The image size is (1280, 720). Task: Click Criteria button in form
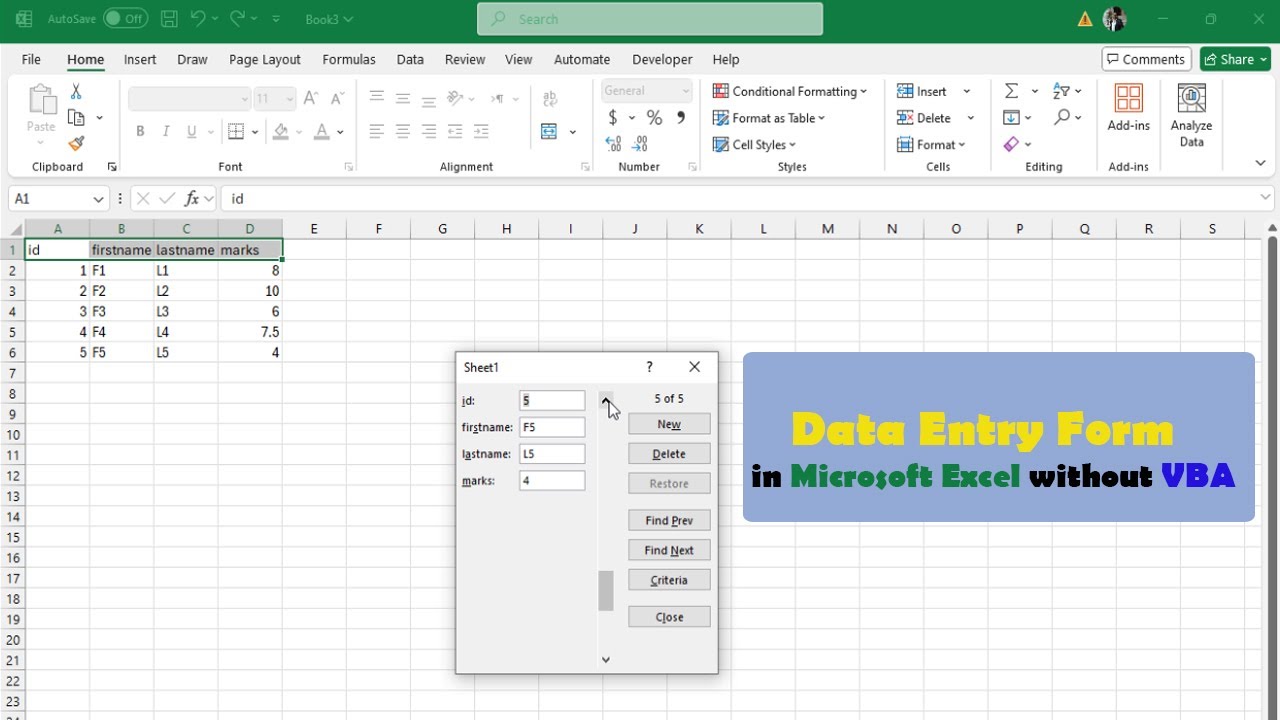[x=669, y=580]
